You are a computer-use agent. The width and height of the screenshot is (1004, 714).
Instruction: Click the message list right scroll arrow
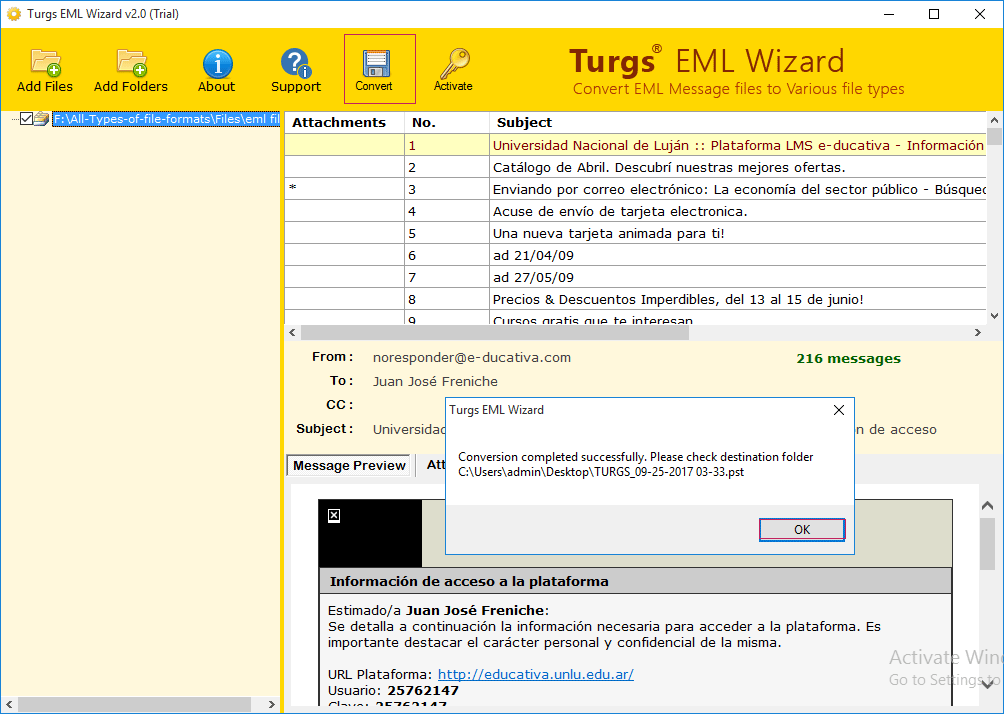click(x=978, y=332)
